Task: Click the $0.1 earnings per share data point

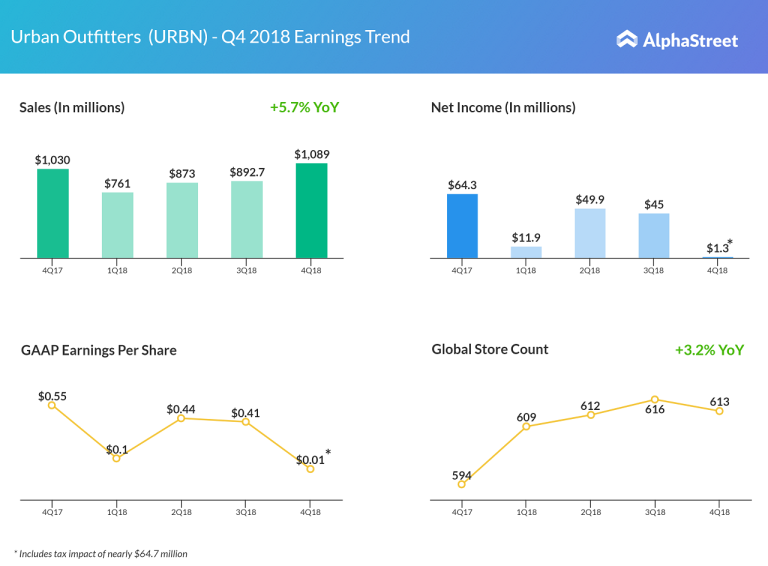Action: coord(117,458)
